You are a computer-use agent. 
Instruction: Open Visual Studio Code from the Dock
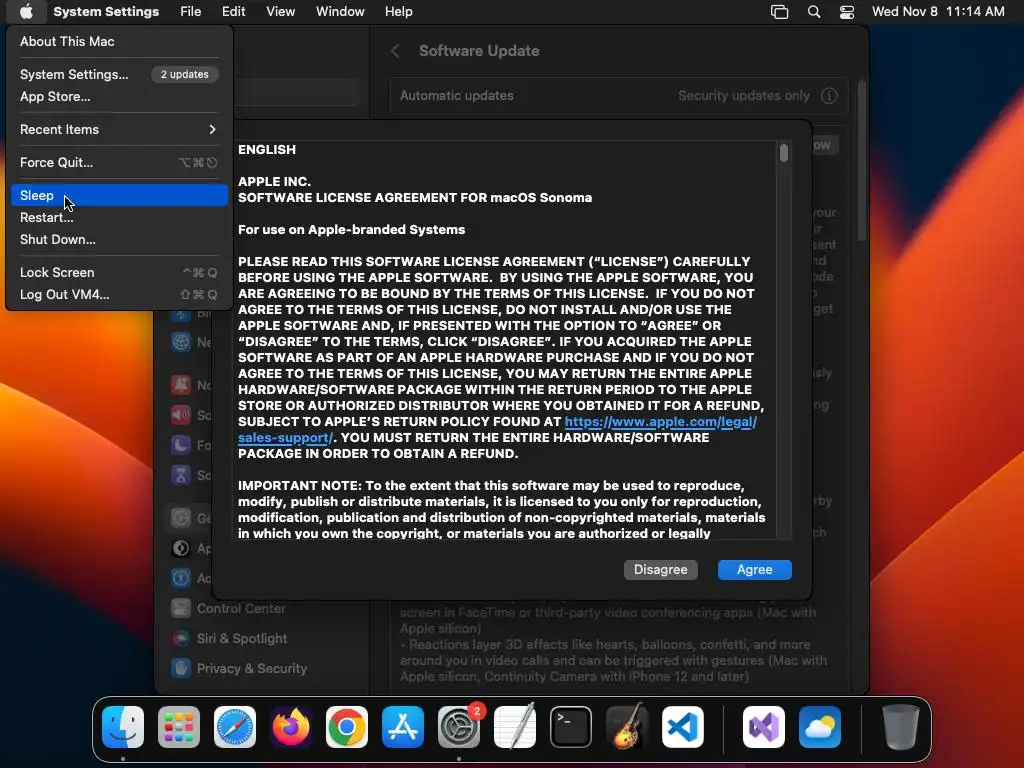[683, 727]
